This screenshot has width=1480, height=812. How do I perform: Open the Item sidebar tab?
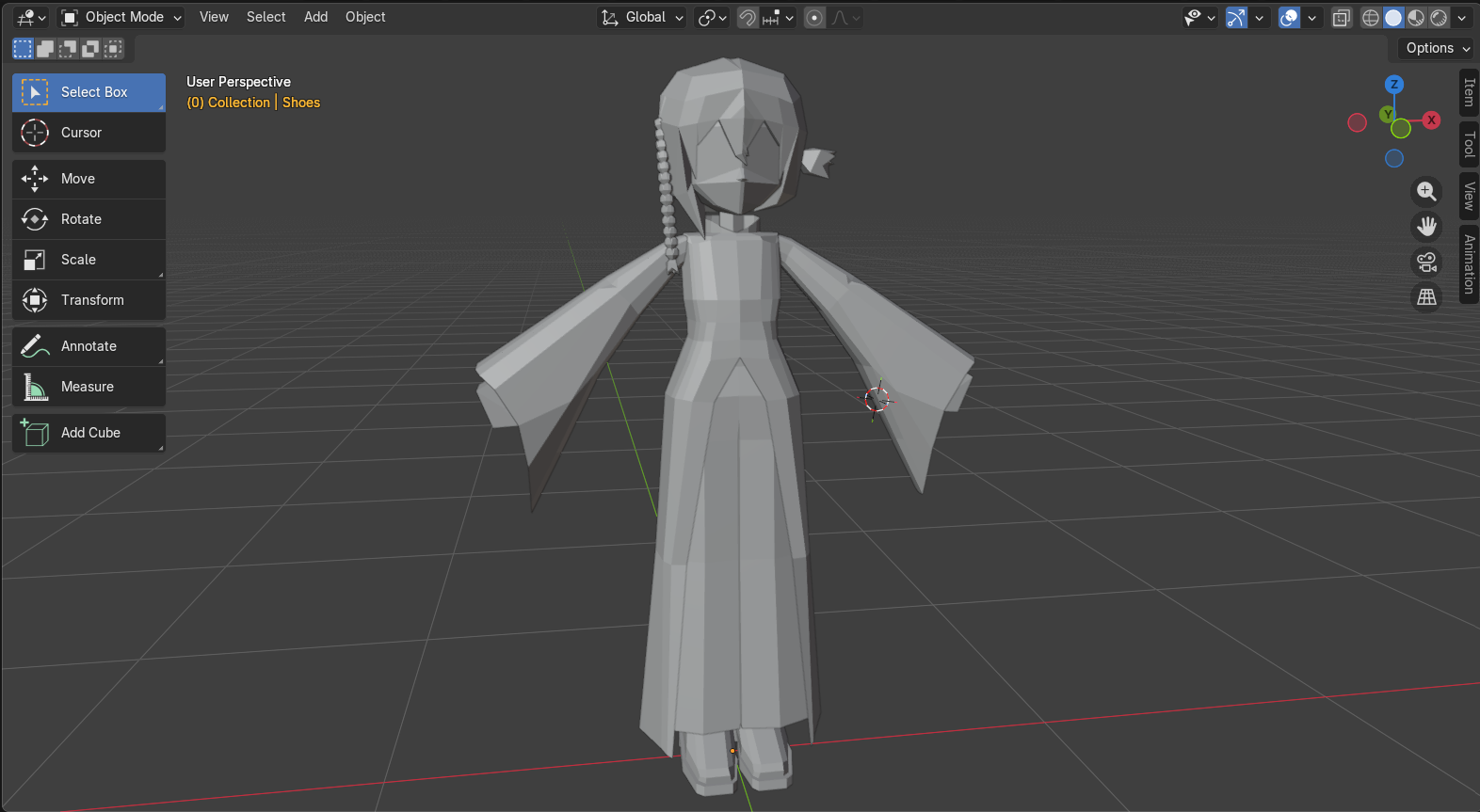[1469, 92]
